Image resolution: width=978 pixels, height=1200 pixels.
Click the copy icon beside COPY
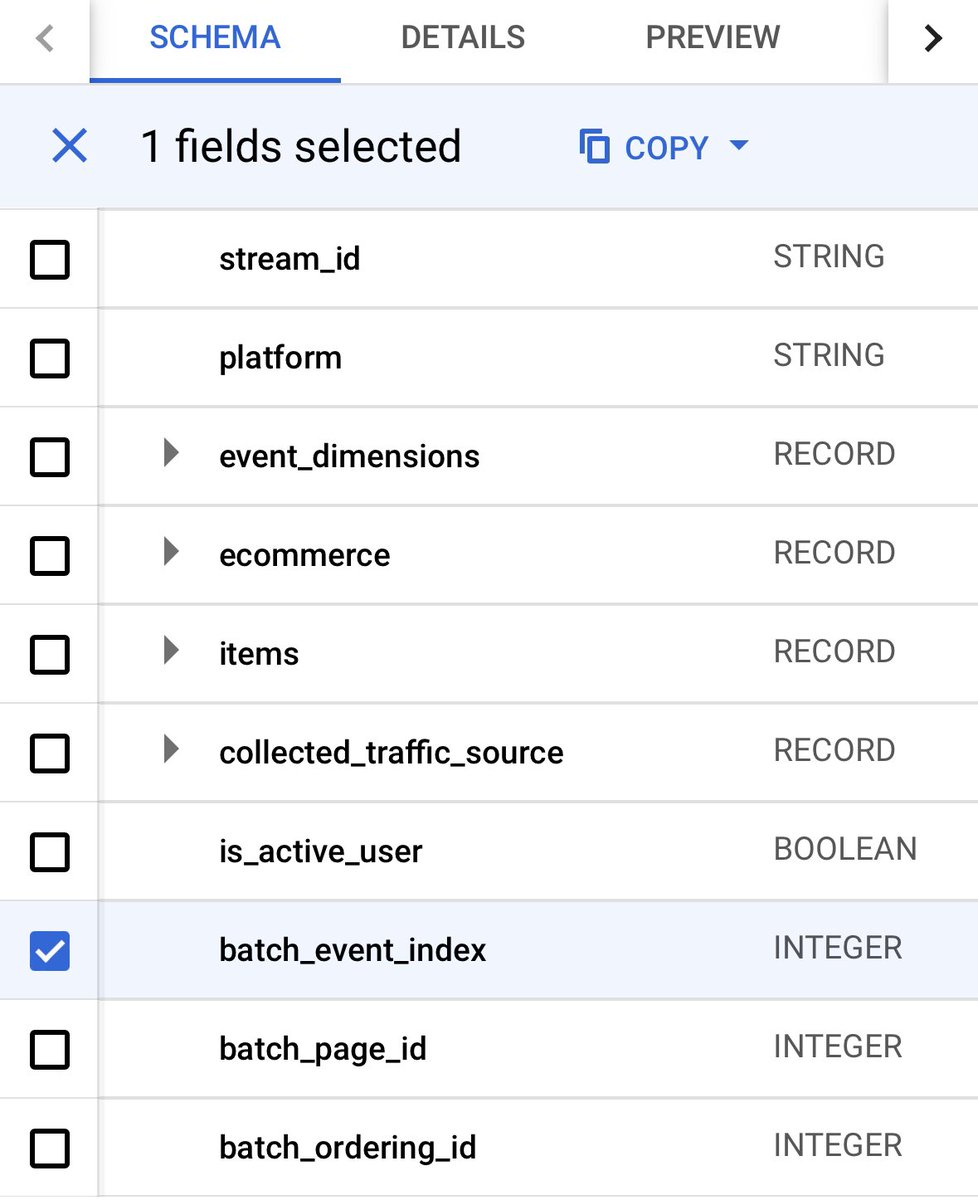pos(595,147)
